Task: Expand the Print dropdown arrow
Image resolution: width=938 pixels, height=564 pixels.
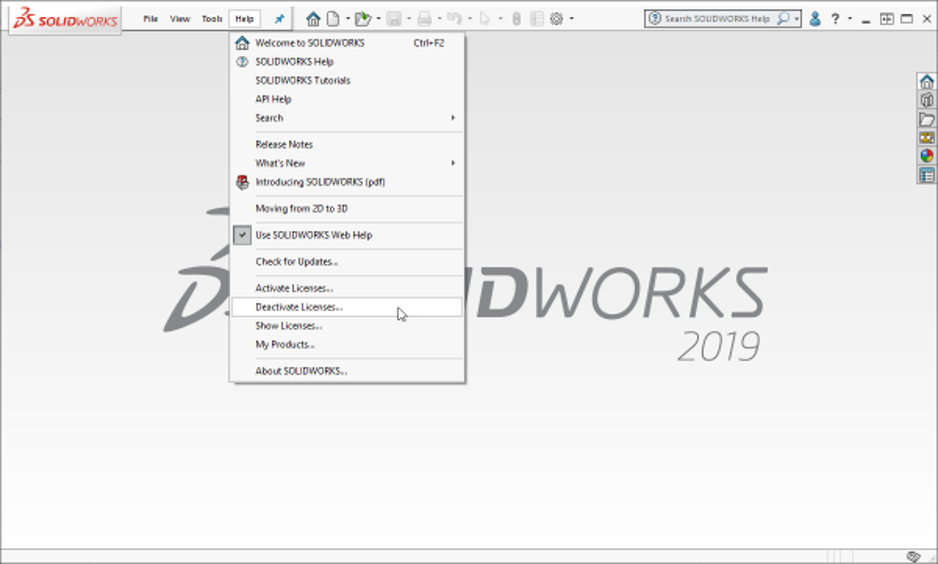Action: click(439, 19)
